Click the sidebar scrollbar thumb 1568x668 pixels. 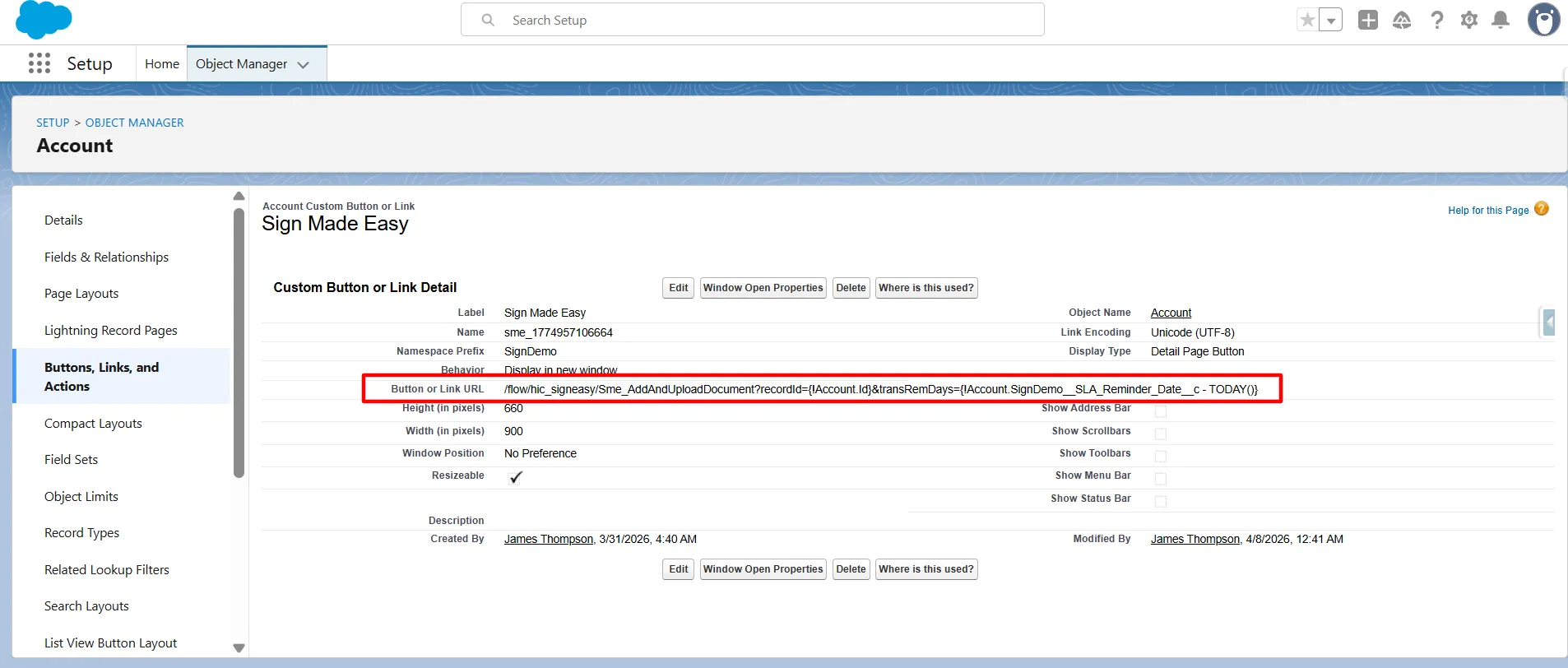click(239, 342)
